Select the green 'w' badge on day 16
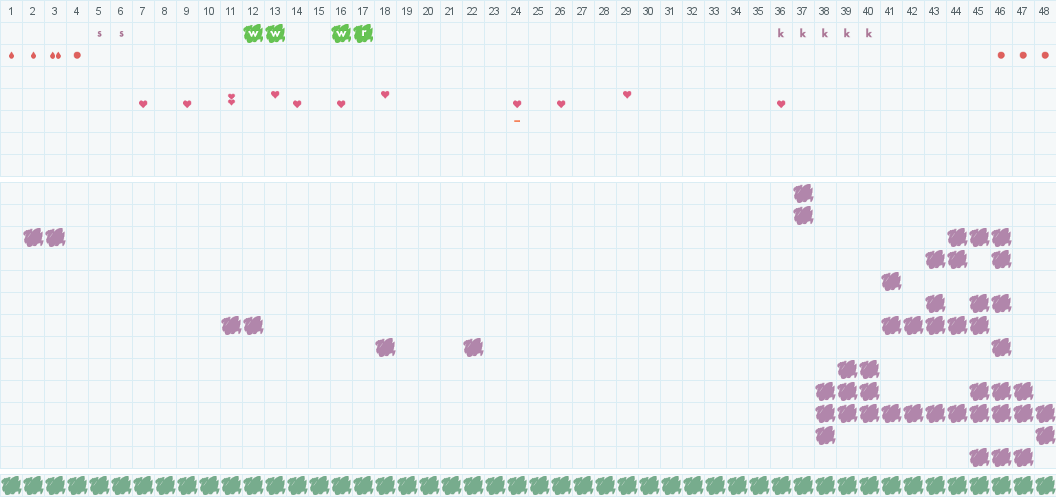 pos(341,34)
